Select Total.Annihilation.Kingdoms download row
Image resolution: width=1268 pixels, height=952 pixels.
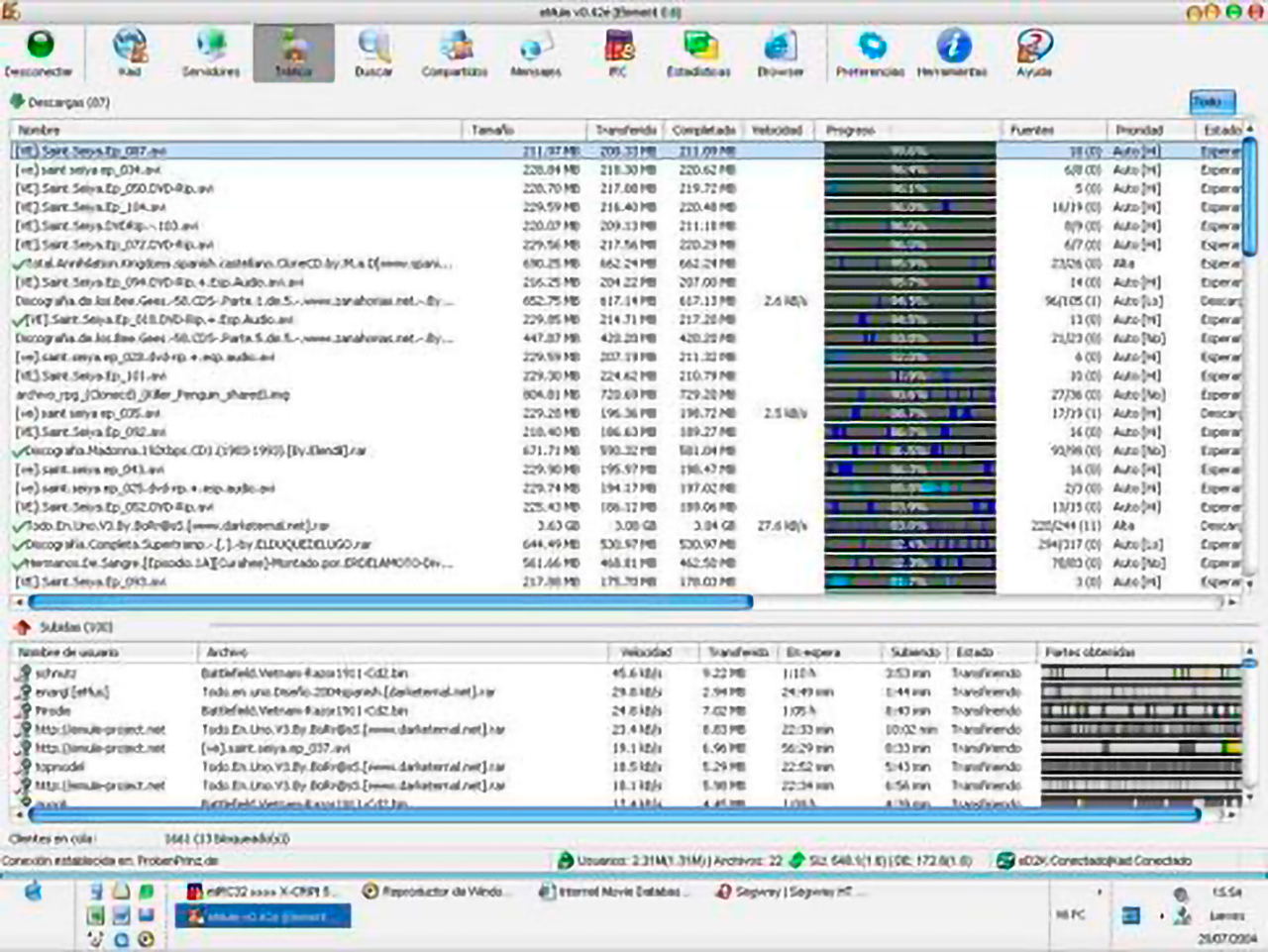625,264
